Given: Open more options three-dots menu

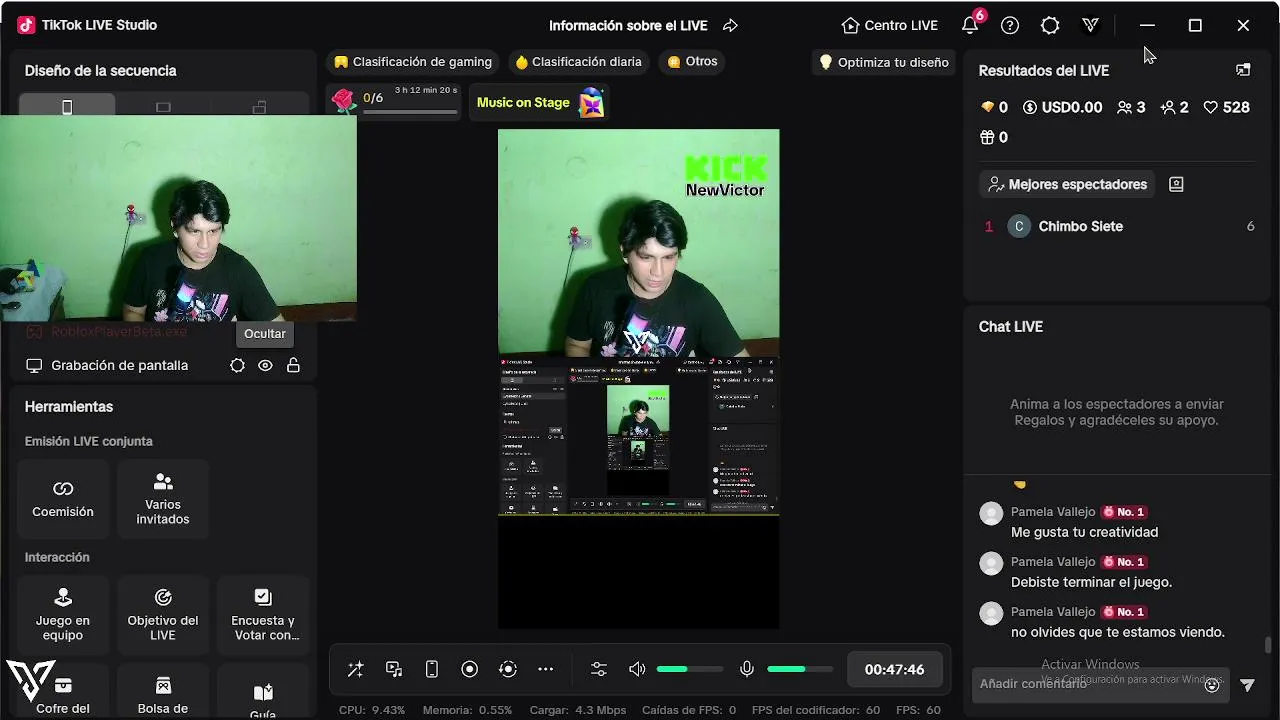Looking at the screenshot, I should [x=545, y=670].
